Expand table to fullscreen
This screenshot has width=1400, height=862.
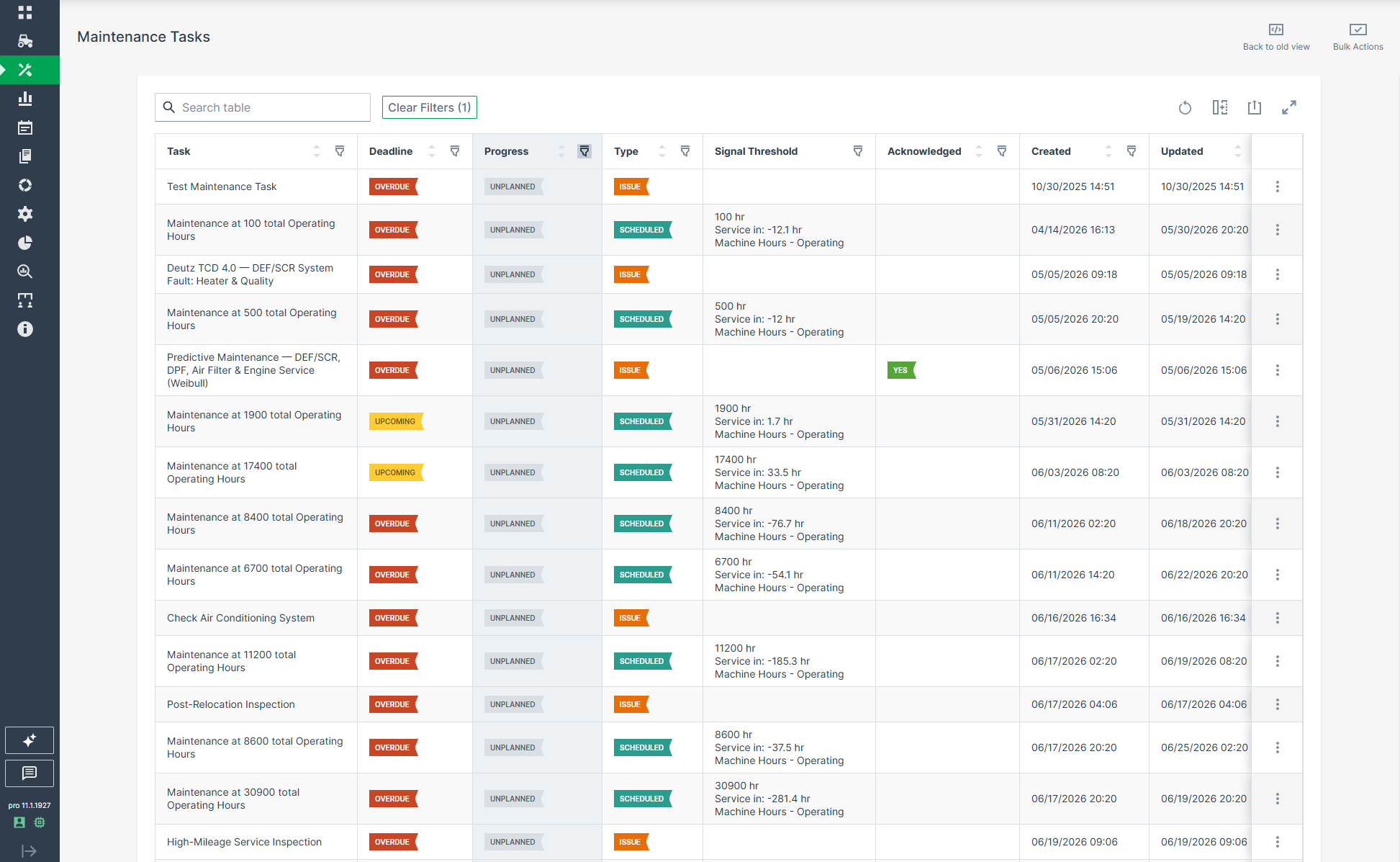(1289, 108)
